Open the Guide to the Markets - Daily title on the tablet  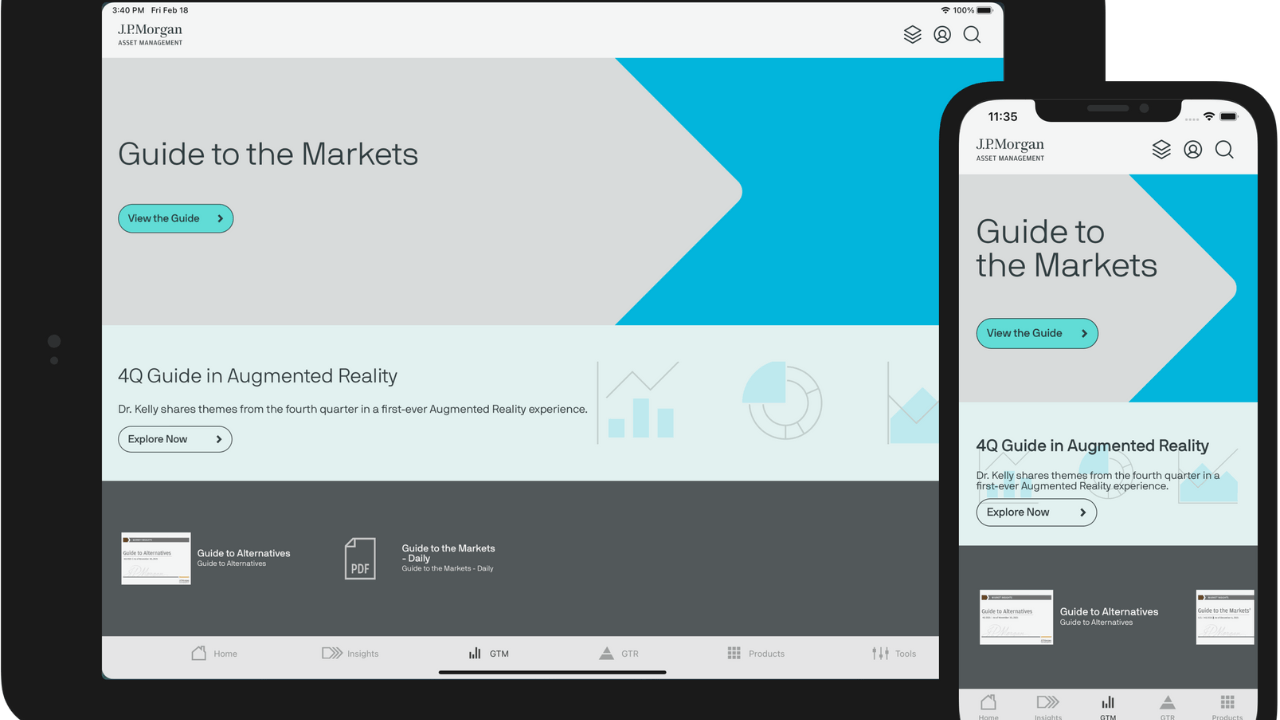pos(448,553)
